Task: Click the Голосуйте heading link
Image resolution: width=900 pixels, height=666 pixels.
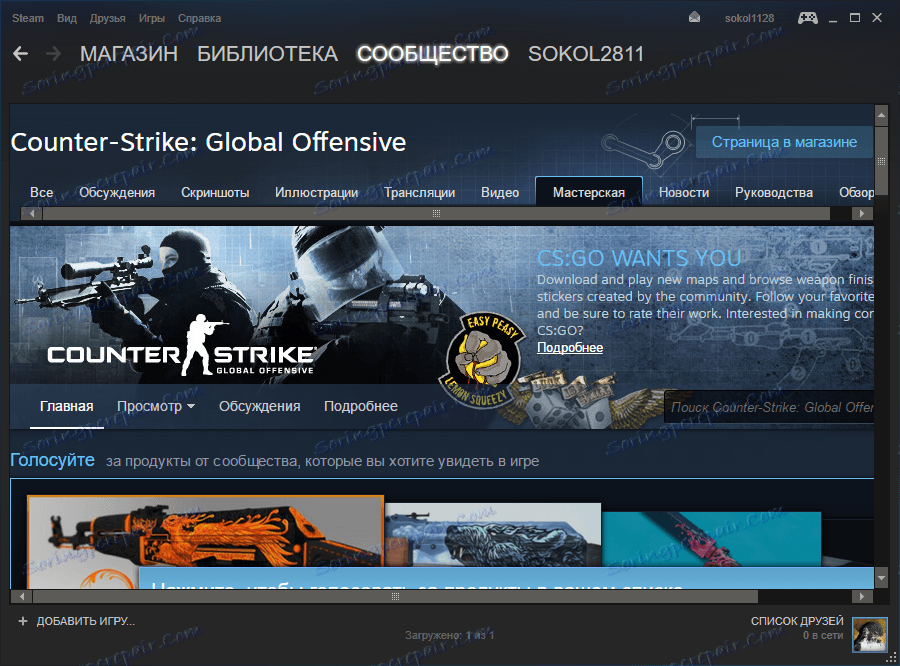Action: coord(52,460)
